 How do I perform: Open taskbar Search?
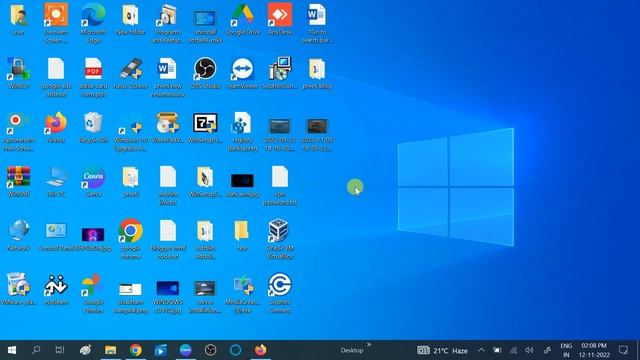point(36,350)
